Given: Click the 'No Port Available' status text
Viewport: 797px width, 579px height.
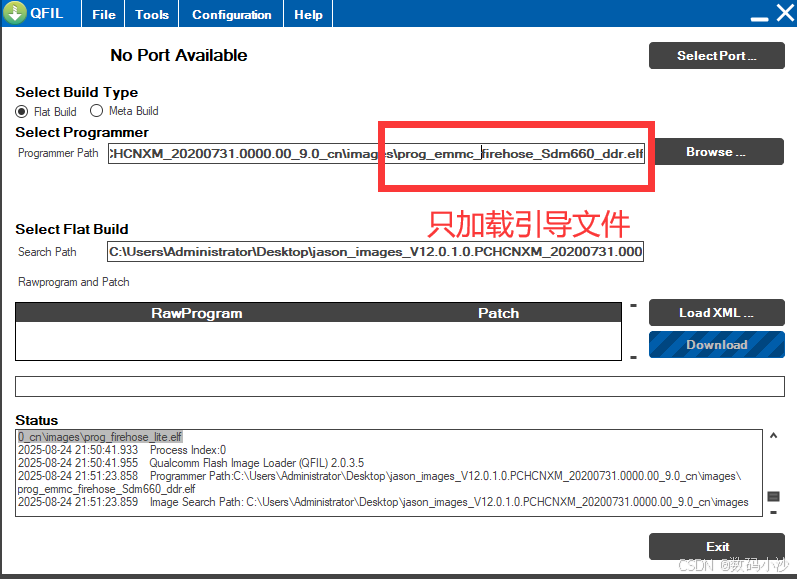Looking at the screenshot, I should (179, 55).
